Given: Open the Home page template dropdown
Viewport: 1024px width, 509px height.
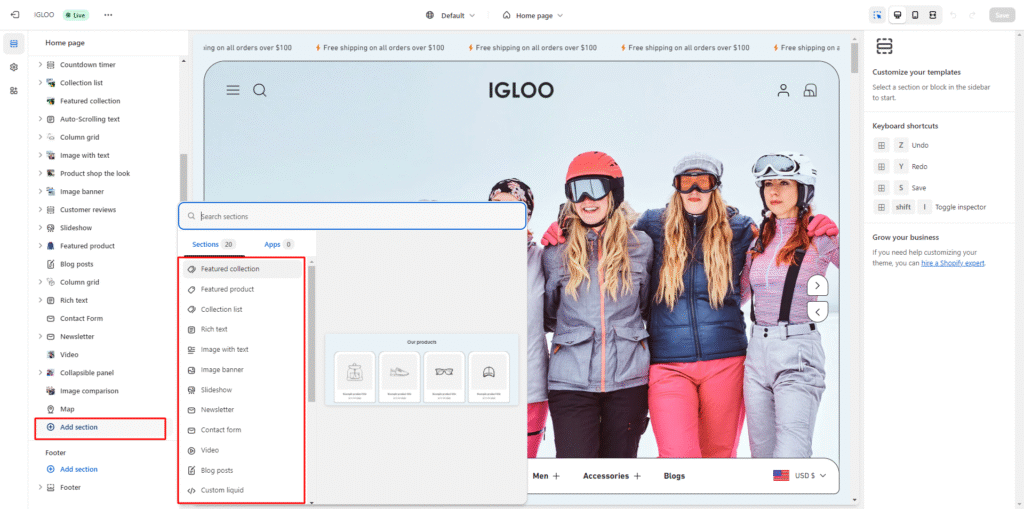Looking at the screenshot, I should tap(533, 15).
